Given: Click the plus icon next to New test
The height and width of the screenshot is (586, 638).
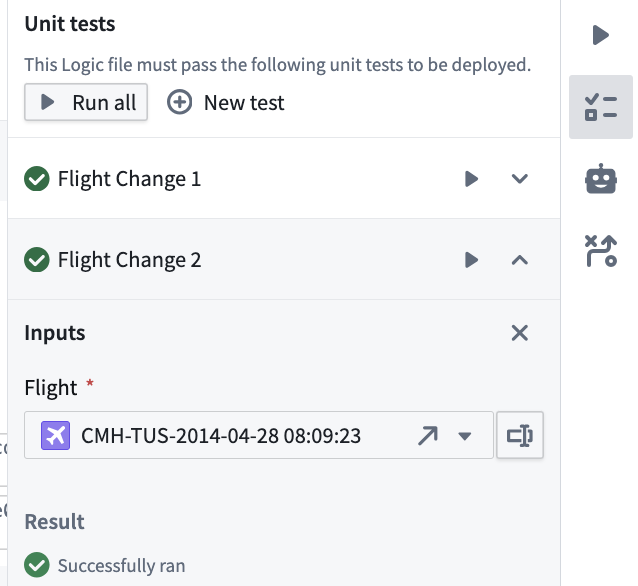Looking at the screenshot, I should (179, 102).
